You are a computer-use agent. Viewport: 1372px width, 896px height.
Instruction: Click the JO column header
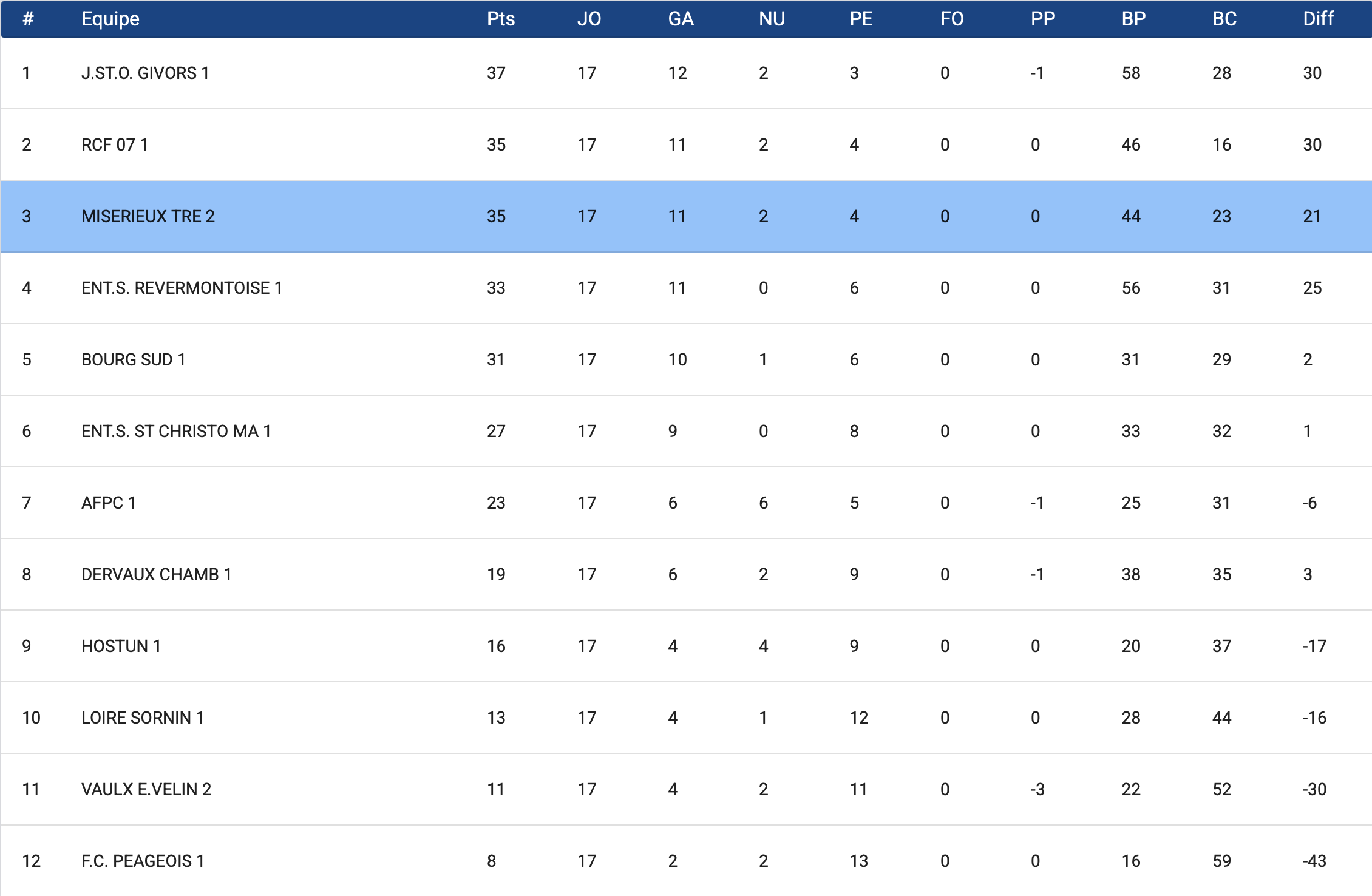(589, 19)
